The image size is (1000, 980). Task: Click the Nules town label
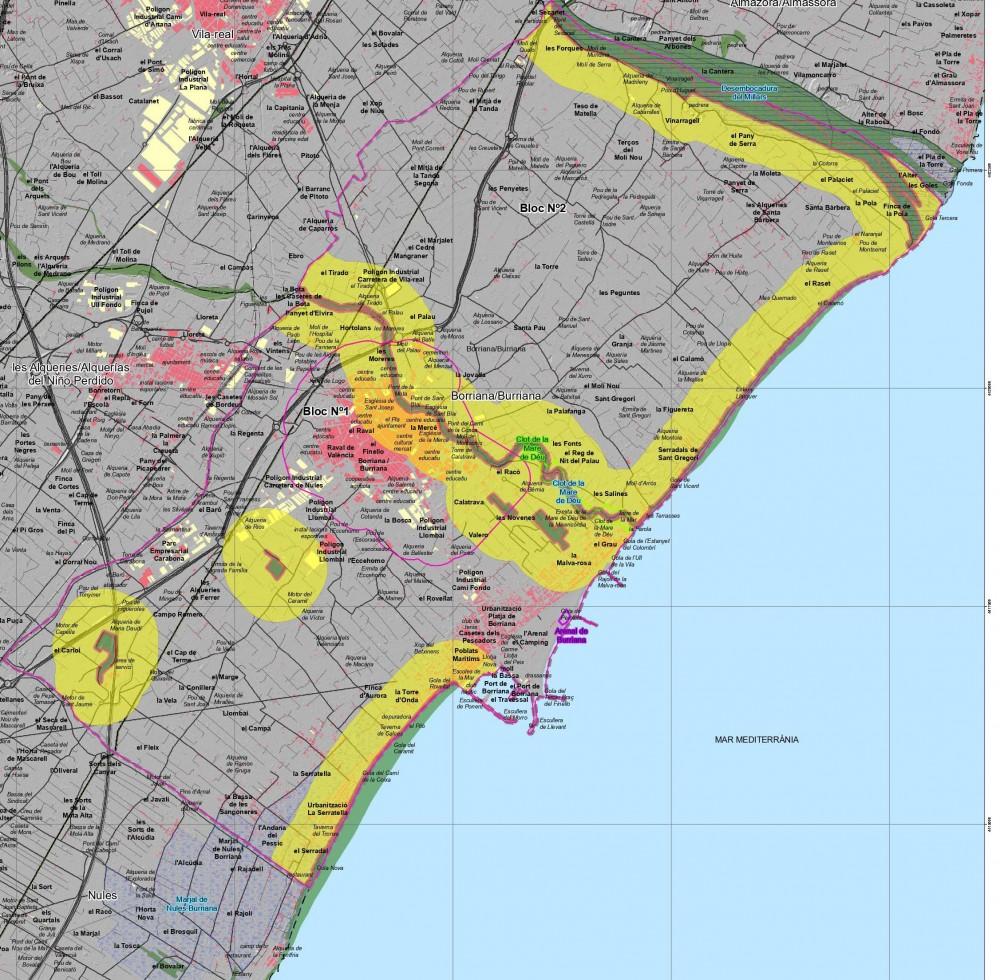pyautogui.click(x=102, y=895)
